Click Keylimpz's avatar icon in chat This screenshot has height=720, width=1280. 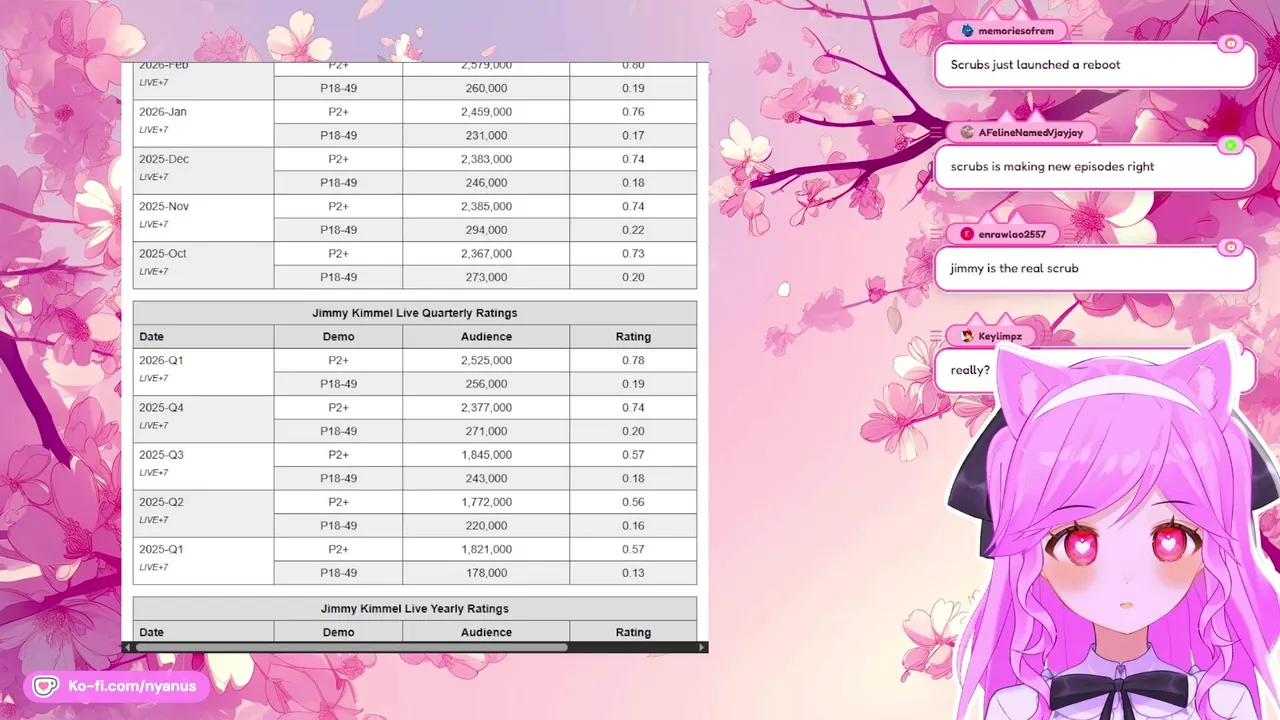pos(967,336)
